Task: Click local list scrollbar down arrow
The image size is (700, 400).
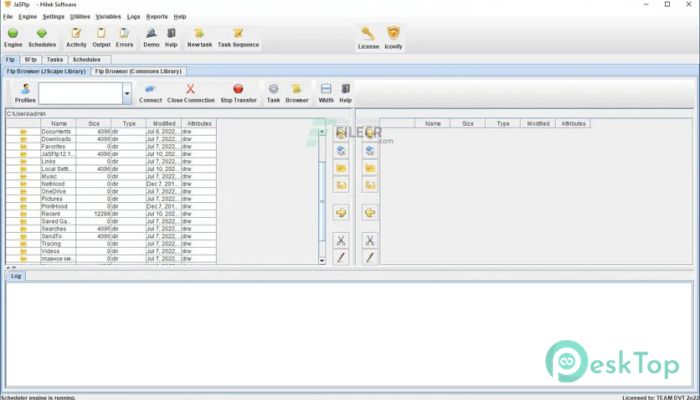Action: 322,261
